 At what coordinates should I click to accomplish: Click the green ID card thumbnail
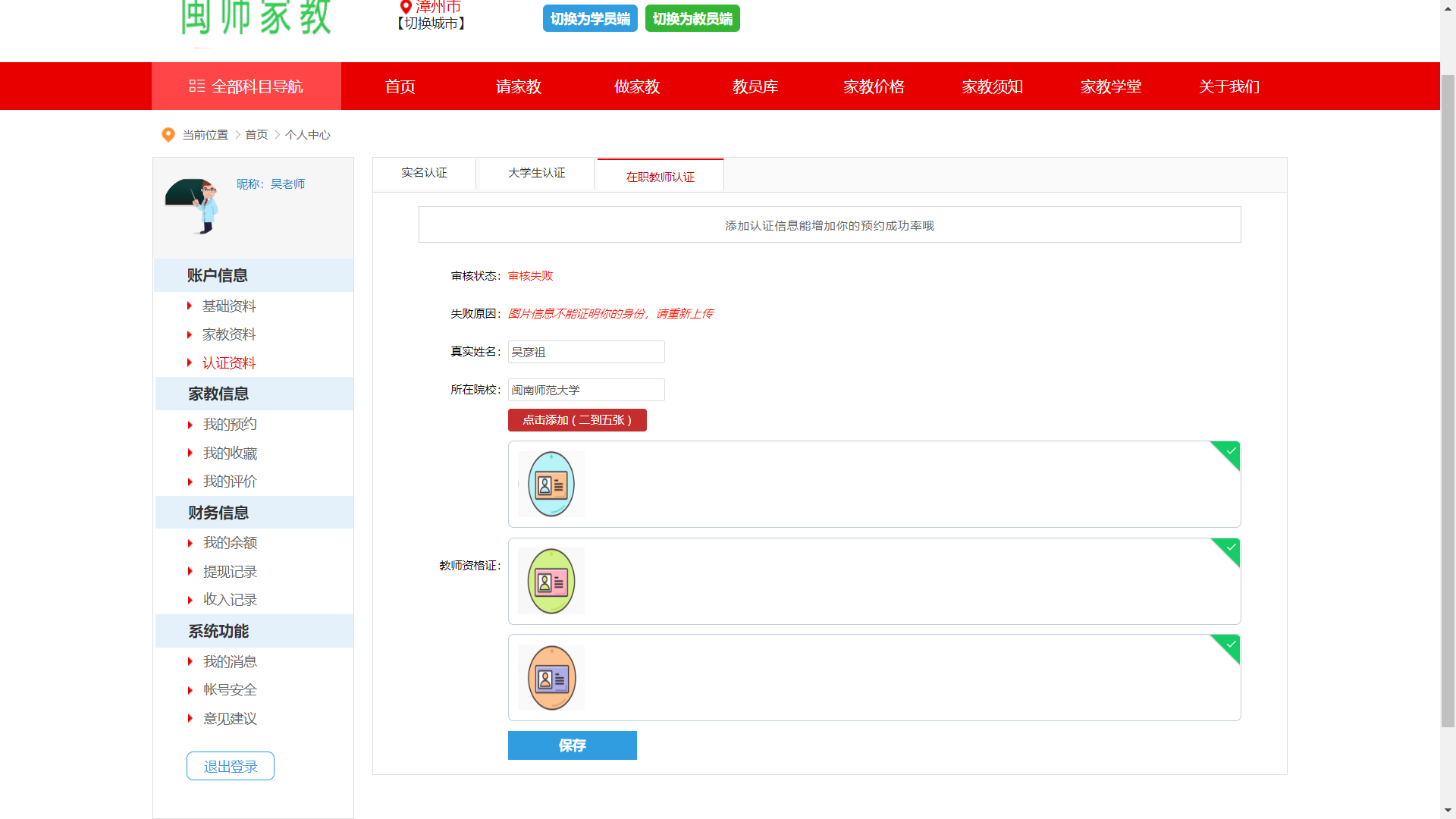551,581
